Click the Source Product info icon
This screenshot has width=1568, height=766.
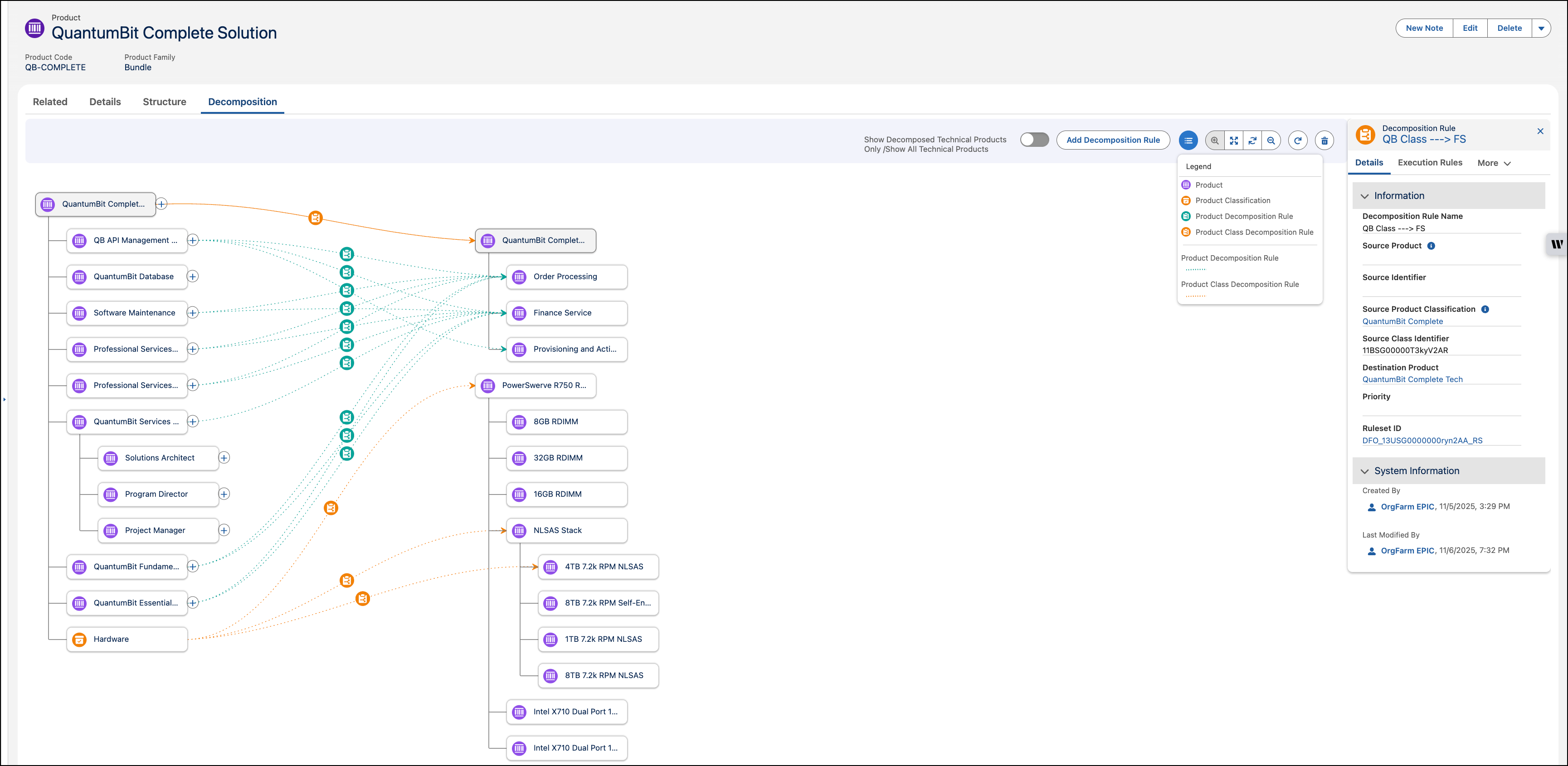pos(1431,246)
